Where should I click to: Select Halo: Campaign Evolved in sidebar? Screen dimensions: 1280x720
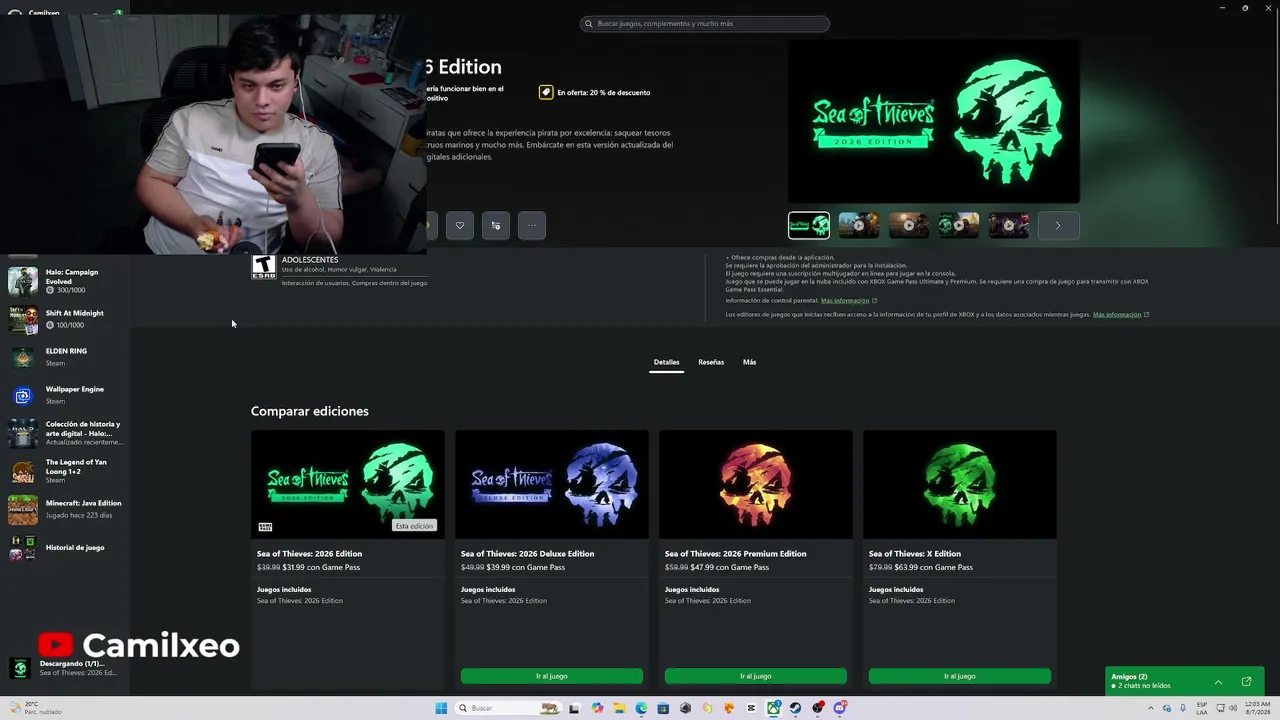tap(65, 281)
